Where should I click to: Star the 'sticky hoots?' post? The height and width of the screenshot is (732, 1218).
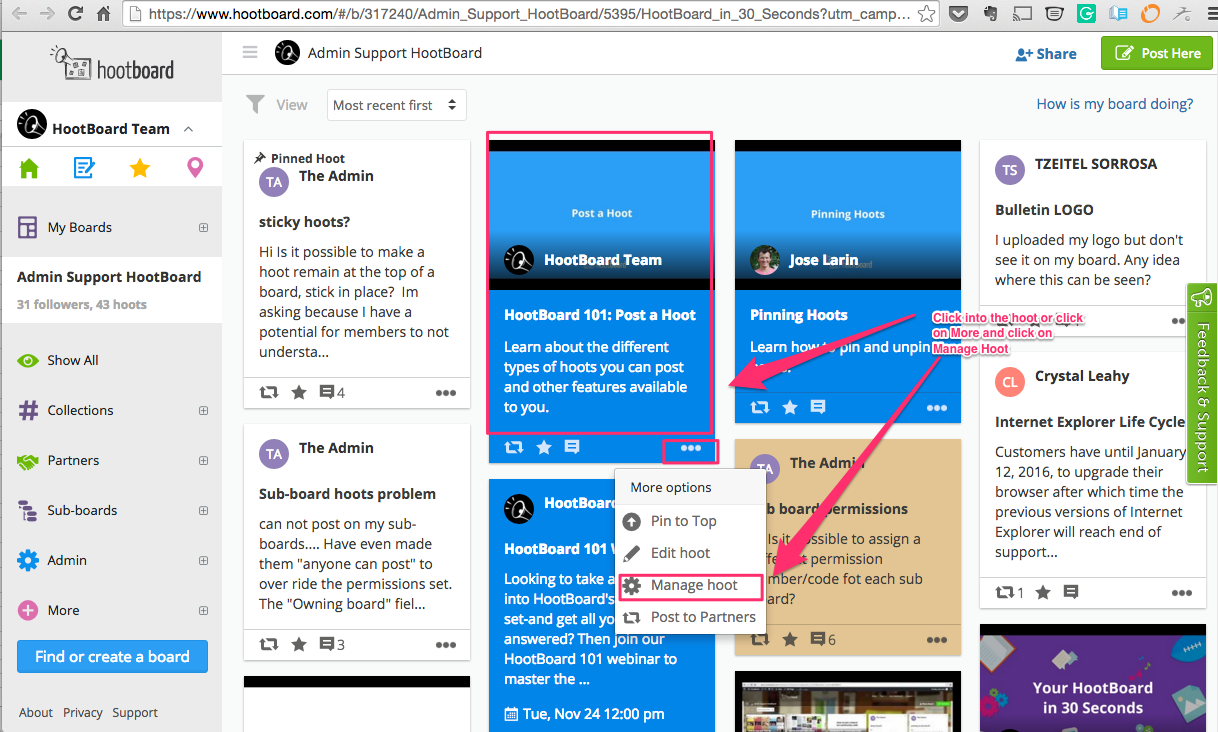pyautogui.click(x=299, y=393)
